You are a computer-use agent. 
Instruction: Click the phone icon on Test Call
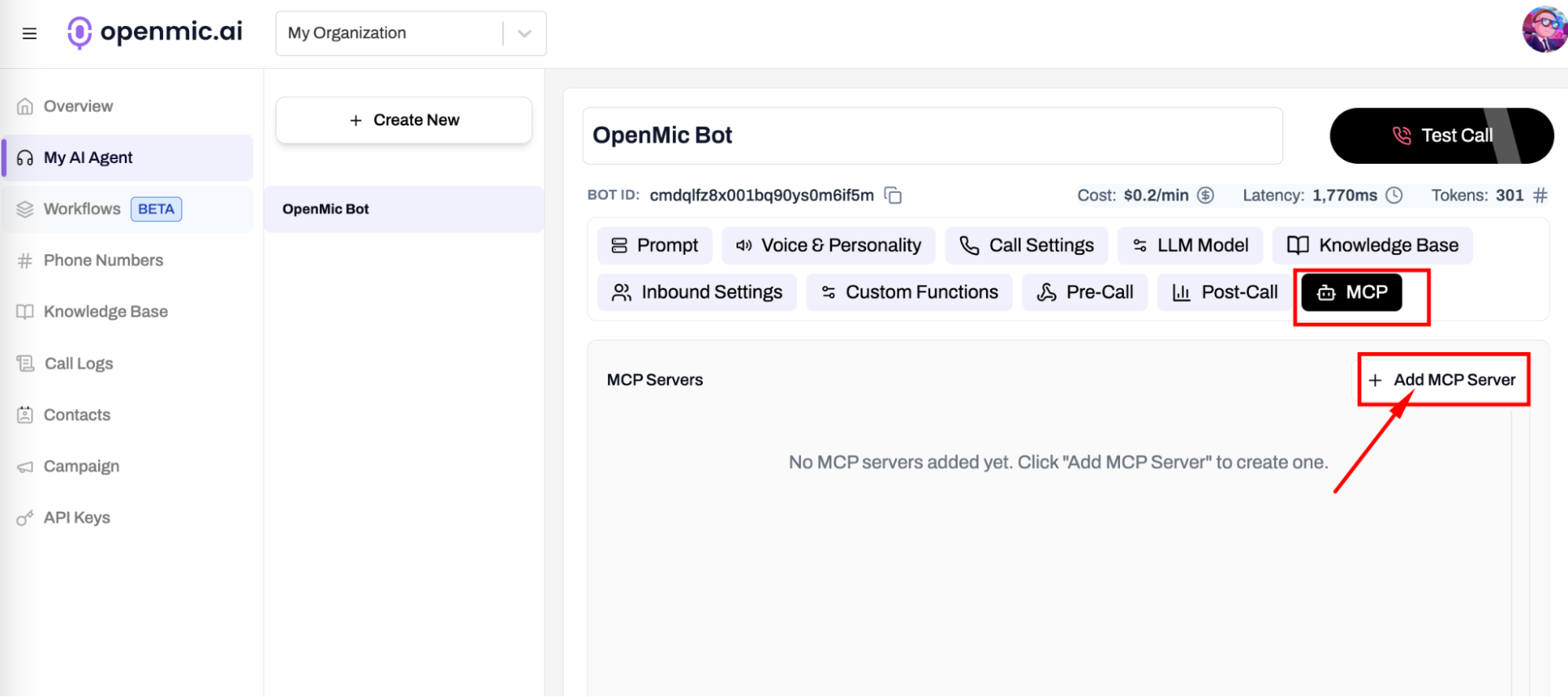tap(1402, 136)
